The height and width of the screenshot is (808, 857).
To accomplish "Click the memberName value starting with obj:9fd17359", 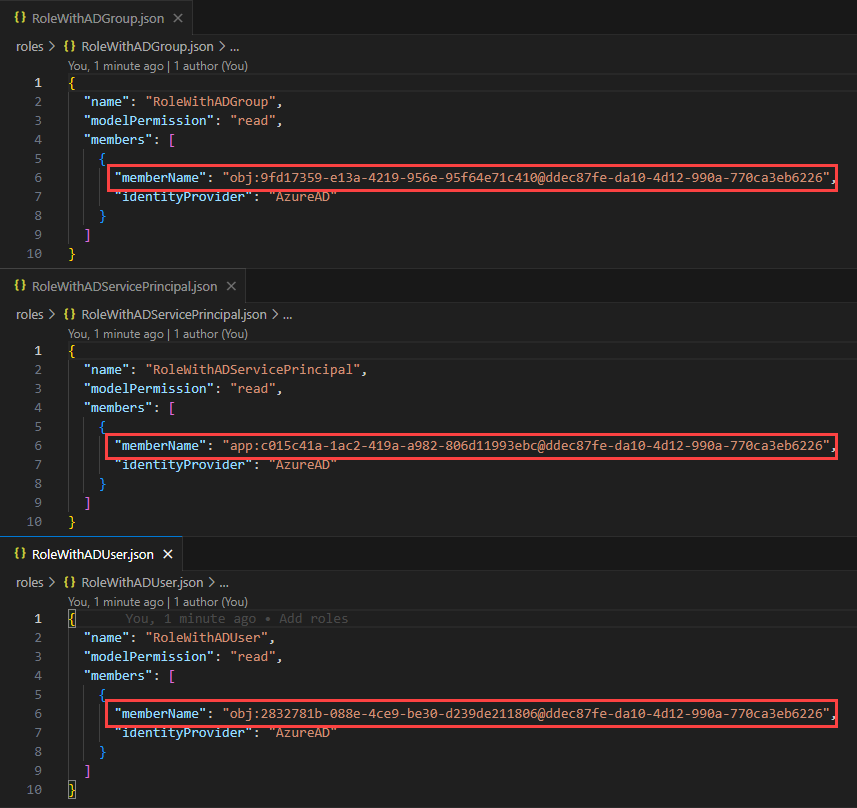I will pos(526,178).
